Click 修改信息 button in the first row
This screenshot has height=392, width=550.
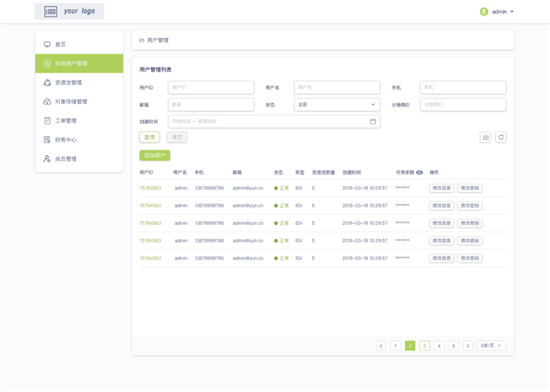[442, 188]
